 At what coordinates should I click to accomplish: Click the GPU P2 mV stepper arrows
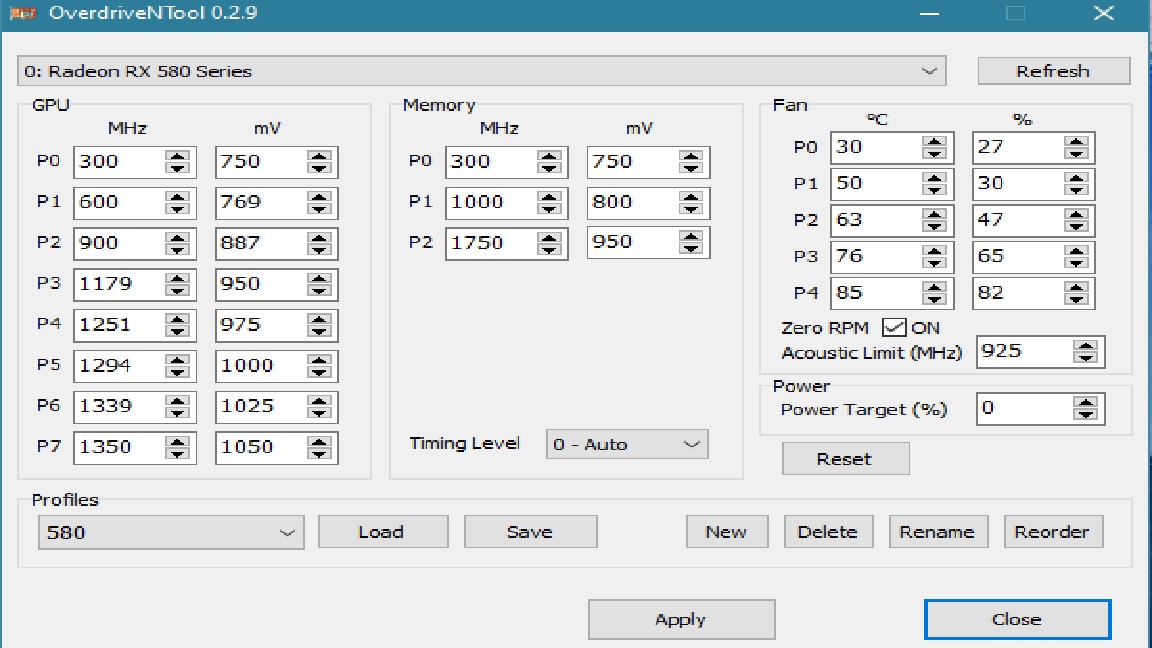319,243
